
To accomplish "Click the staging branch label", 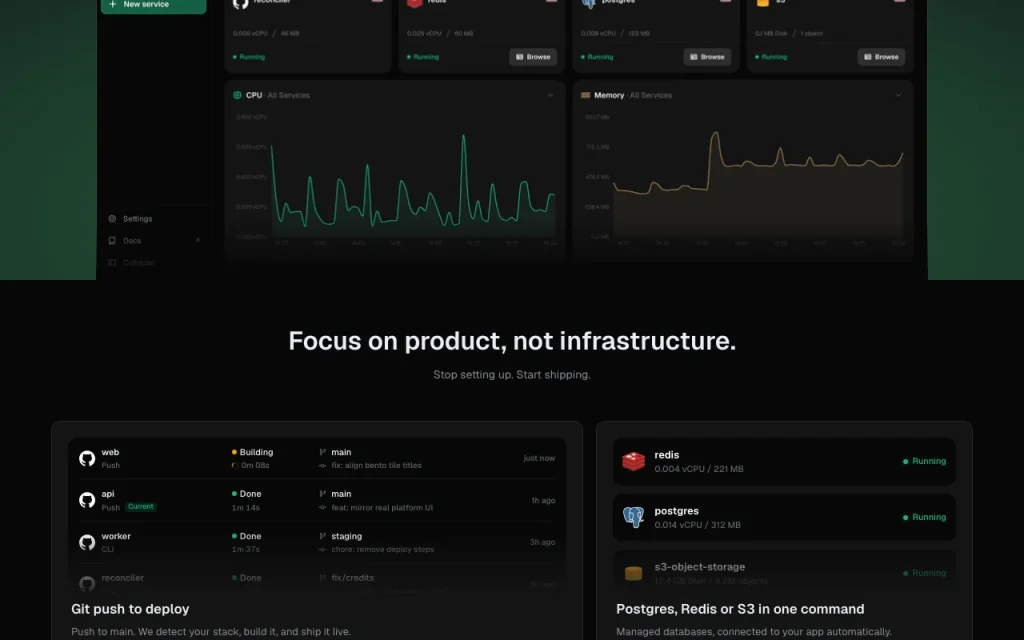I will tap(347, 536).
